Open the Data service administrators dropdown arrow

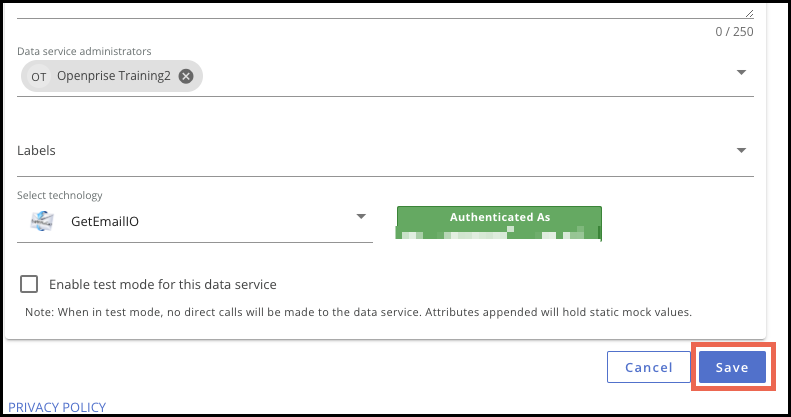[742, 73]
